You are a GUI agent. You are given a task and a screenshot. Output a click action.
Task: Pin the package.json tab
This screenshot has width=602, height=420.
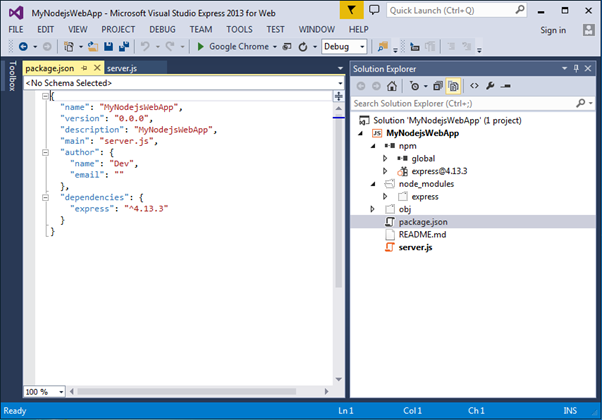pos(83,67)
